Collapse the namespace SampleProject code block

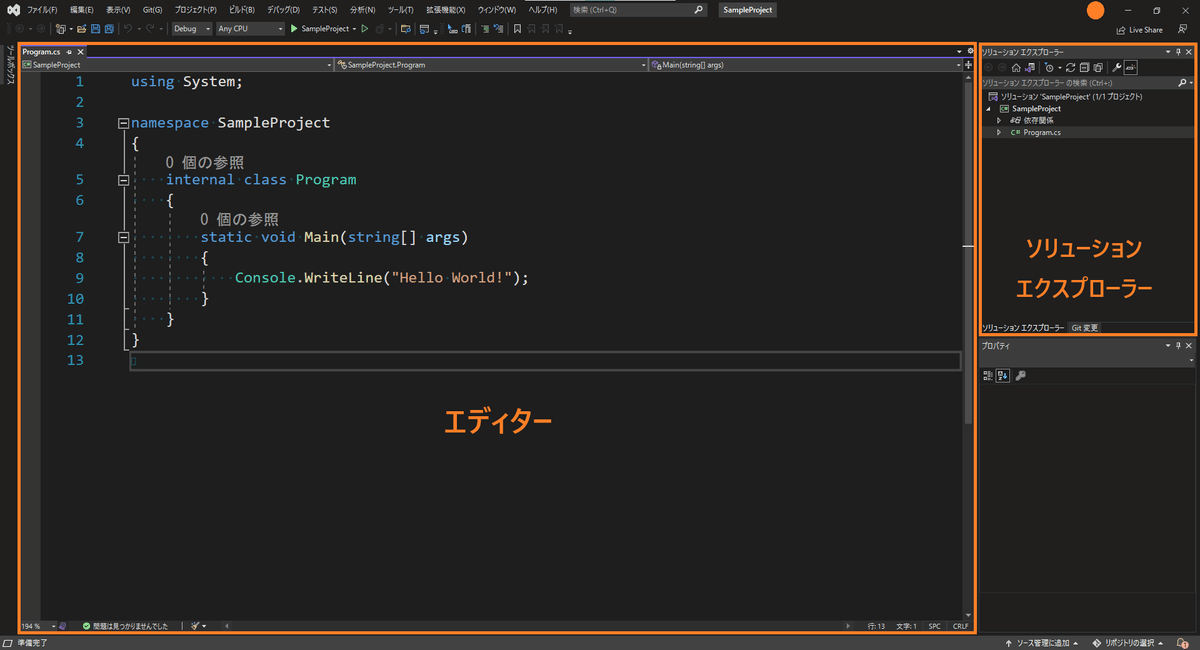pyautogui.click(x=123, y=123)
